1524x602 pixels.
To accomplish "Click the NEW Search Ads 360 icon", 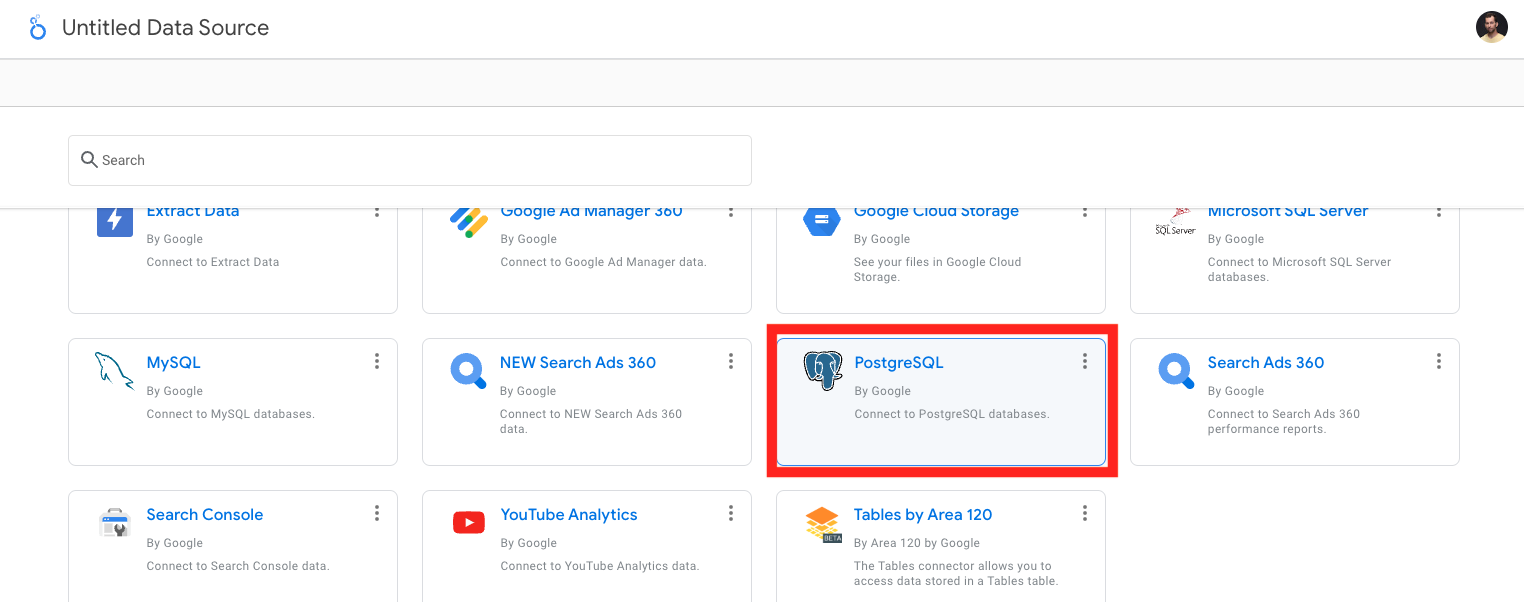I will click(x=468, y=371).
